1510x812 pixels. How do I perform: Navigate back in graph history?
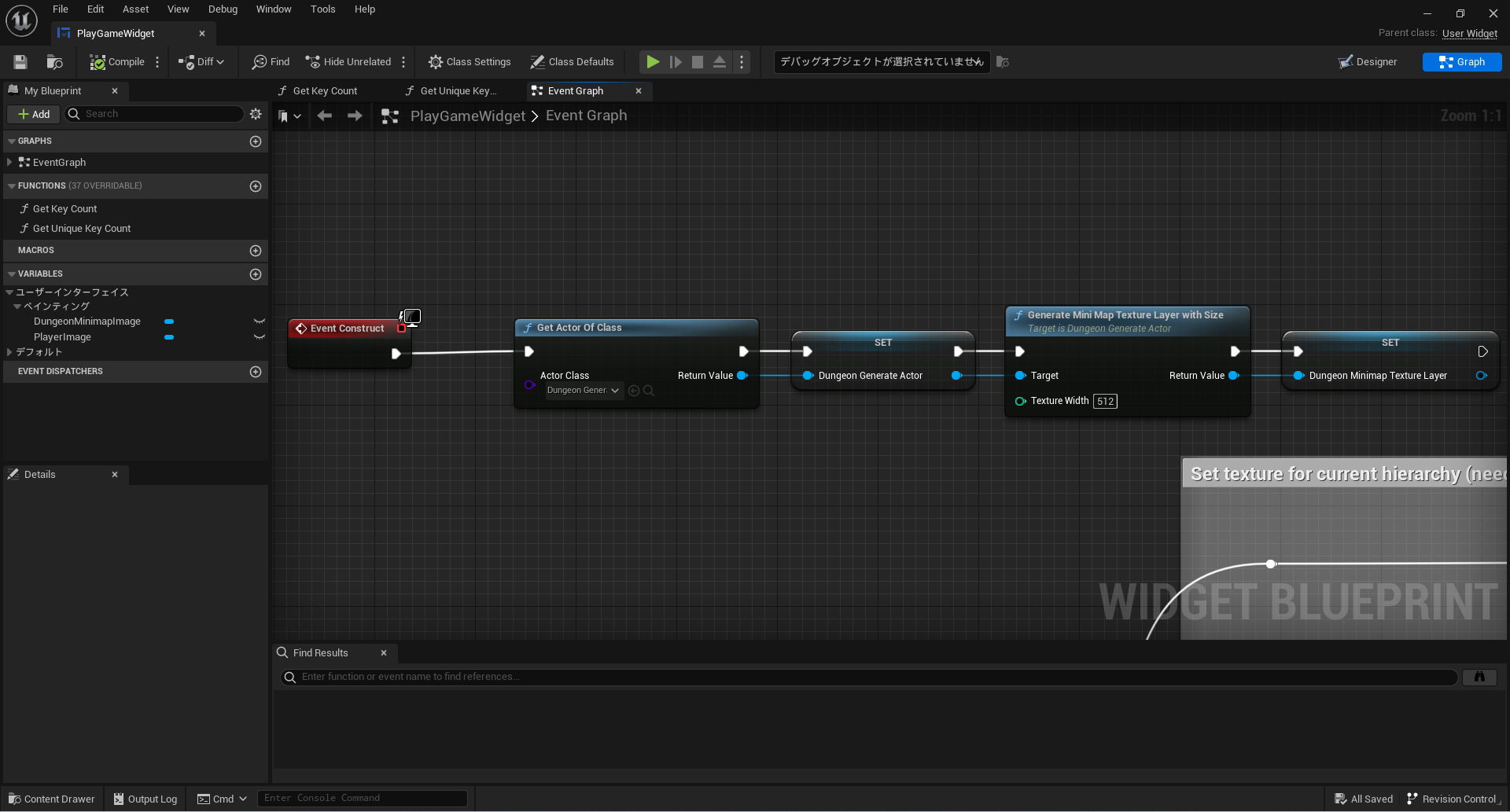click(324, 116)
